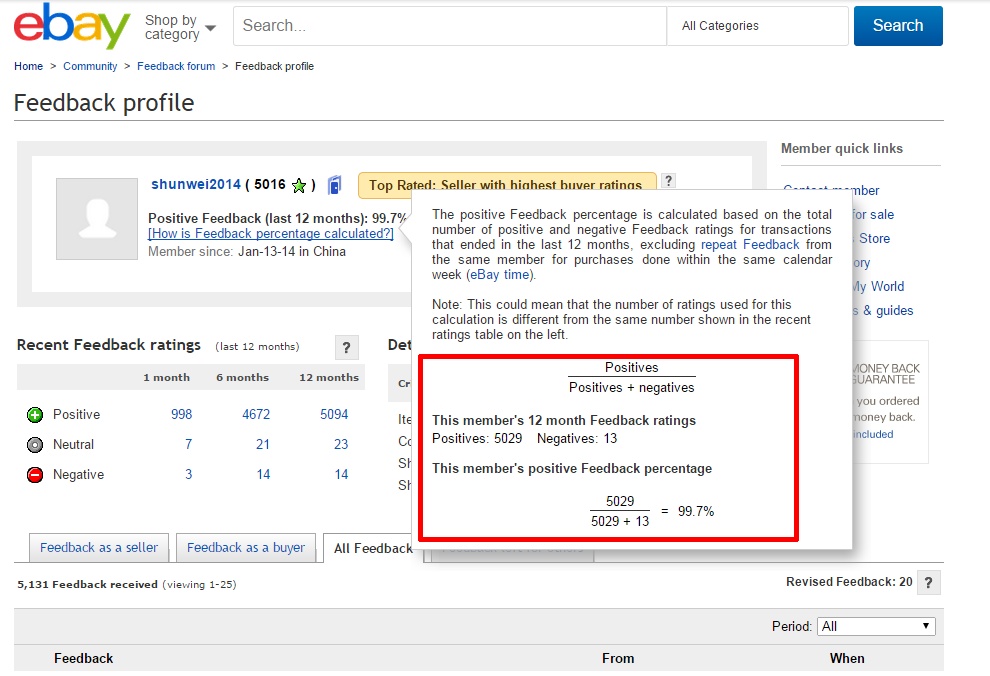Click the eBay logo
The image size is (990, 676).
(x=72, y=27)
